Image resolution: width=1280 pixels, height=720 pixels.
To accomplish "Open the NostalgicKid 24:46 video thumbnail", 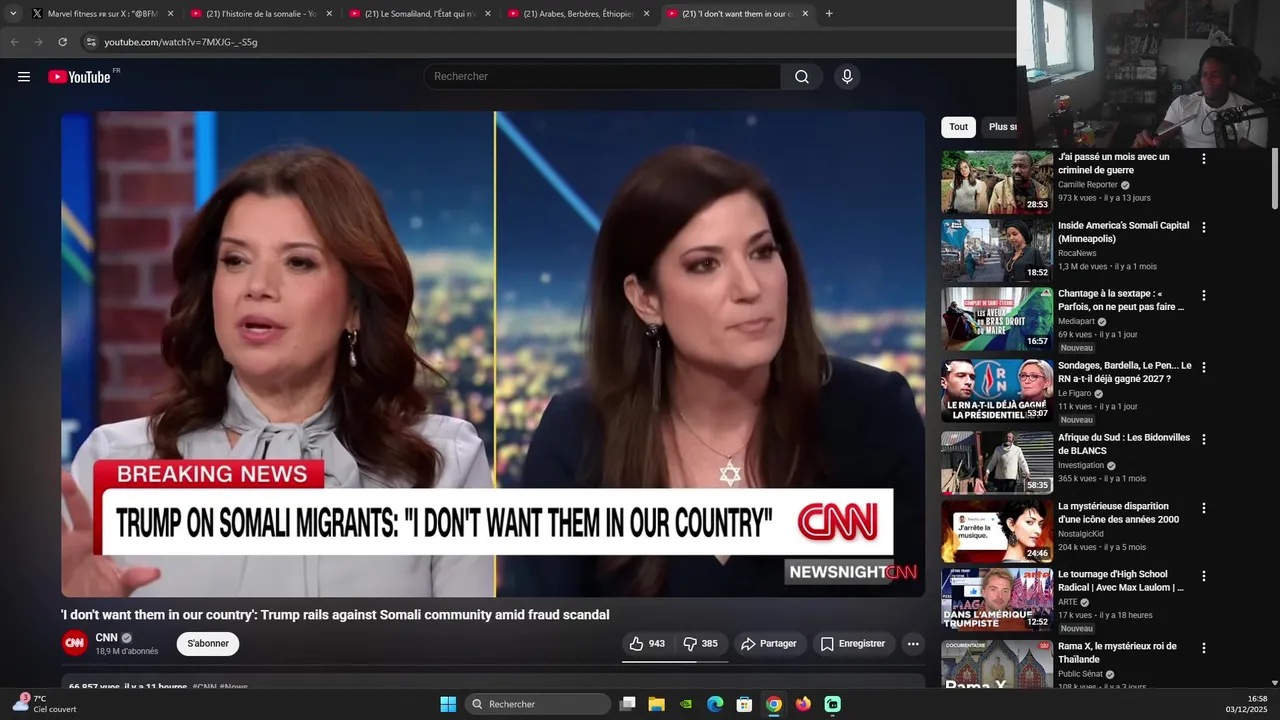I will coord(997,531).
